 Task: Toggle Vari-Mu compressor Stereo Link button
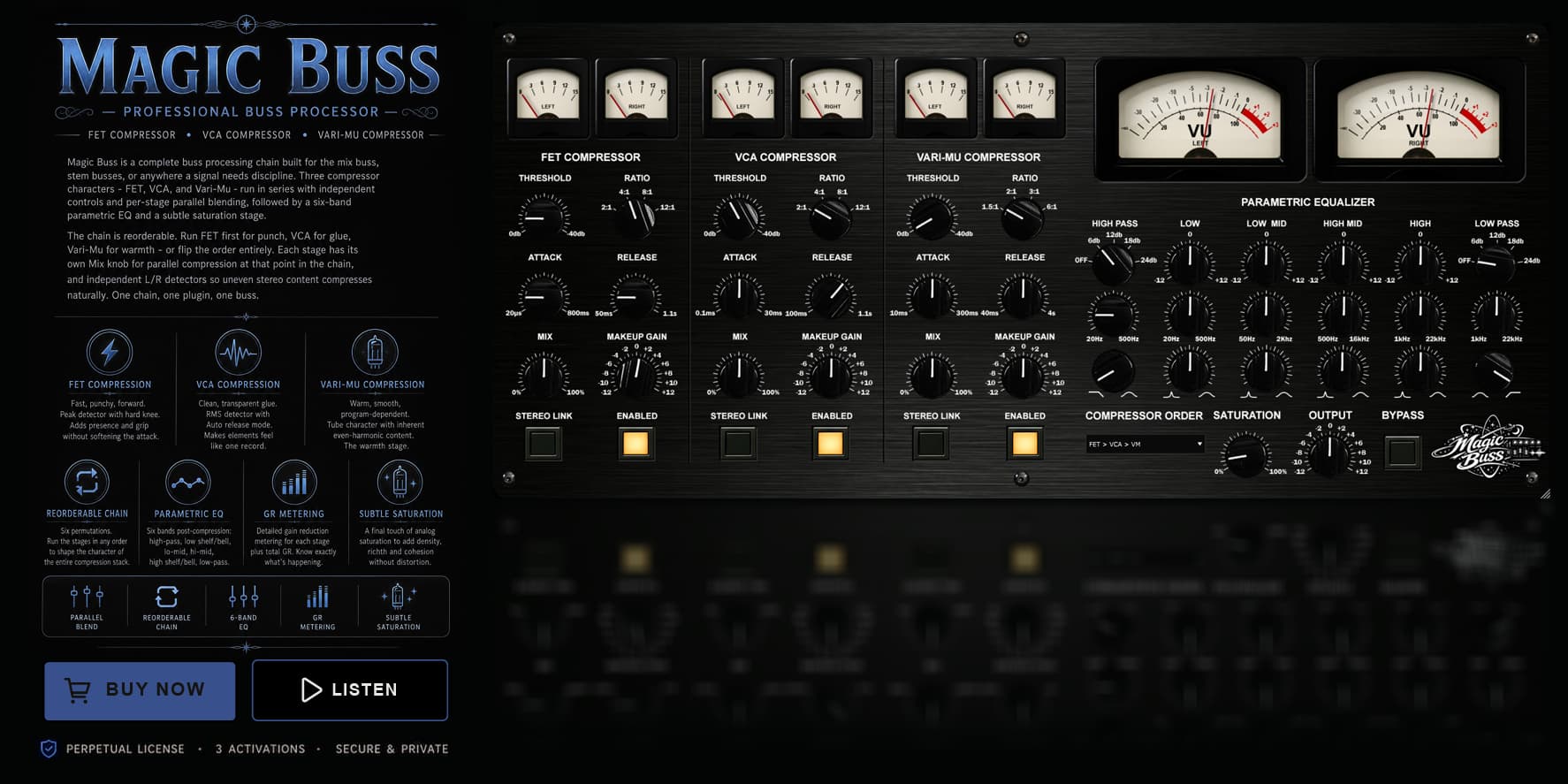[931, 443]
